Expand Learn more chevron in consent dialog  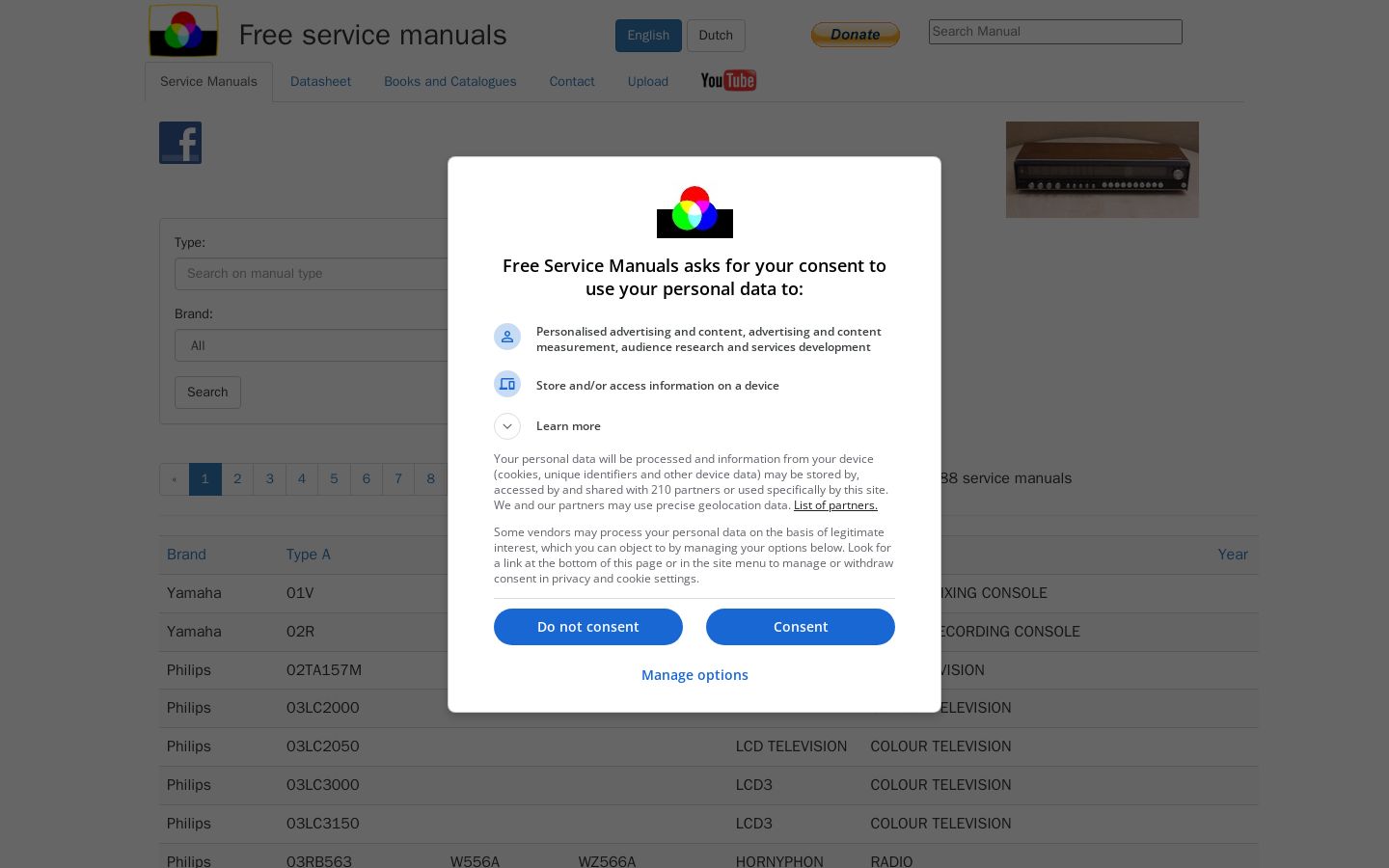[507, 426]
